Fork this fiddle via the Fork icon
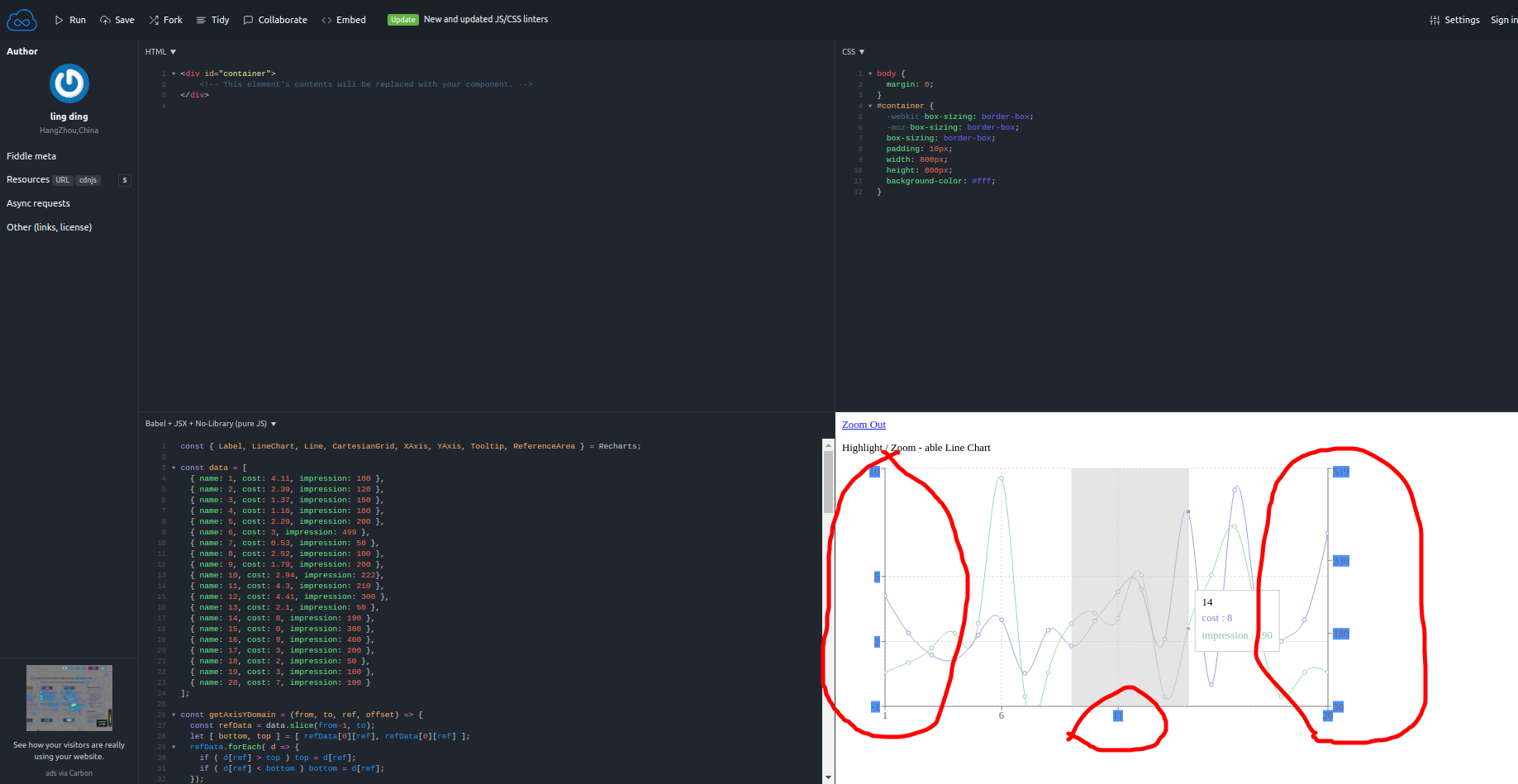Screen dimensions: 1518x784 (154, 20)
